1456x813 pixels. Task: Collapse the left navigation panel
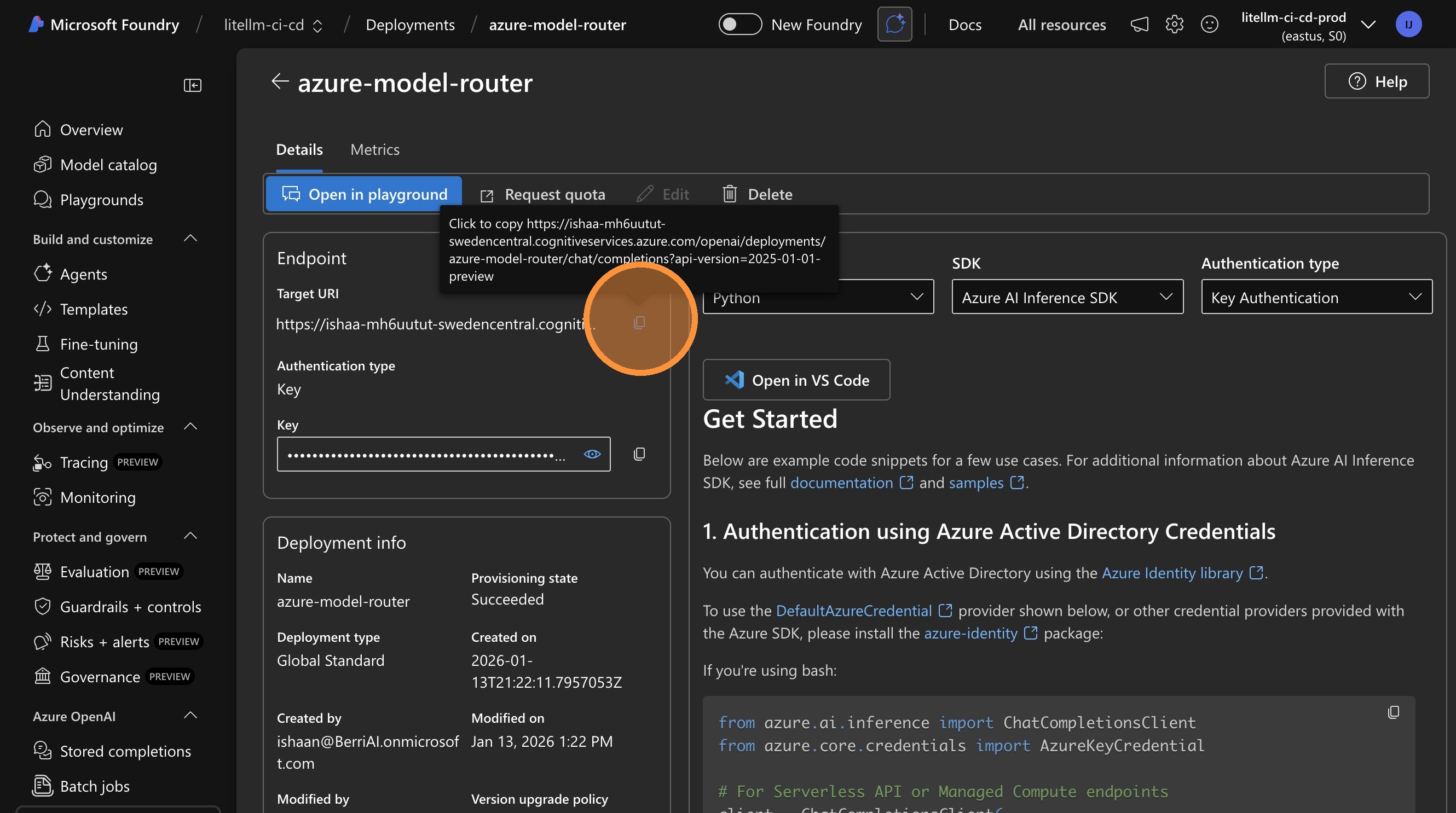click(192, 85)
